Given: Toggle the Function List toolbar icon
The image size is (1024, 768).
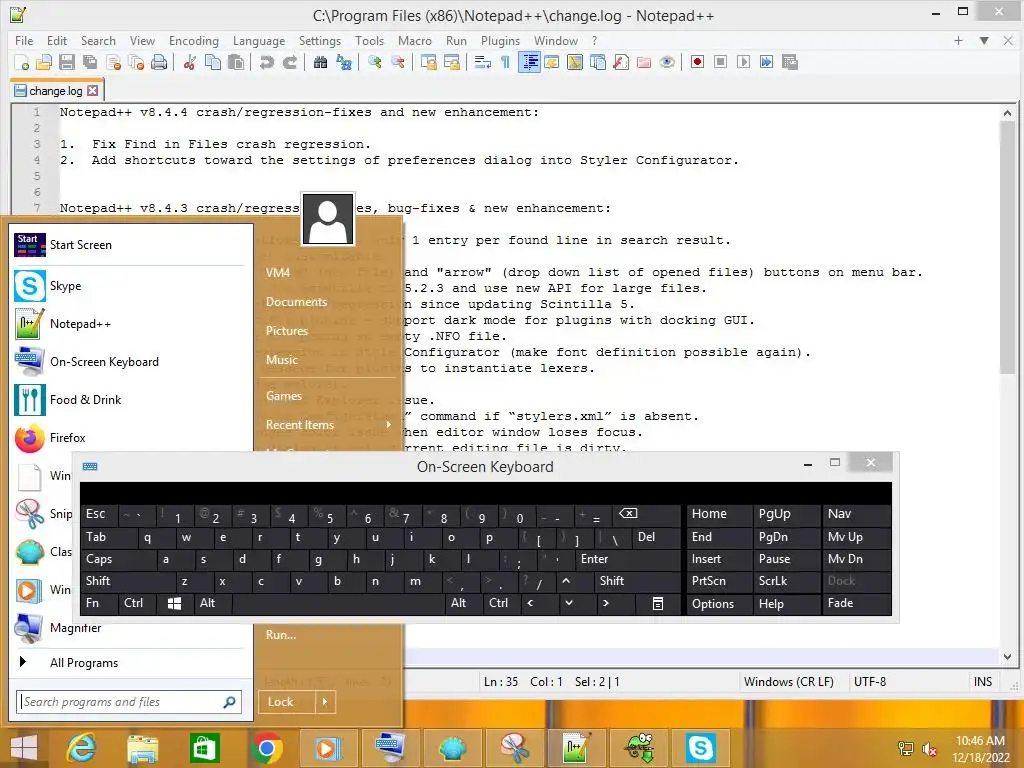Looking at the screenshot, I should 621,63.
